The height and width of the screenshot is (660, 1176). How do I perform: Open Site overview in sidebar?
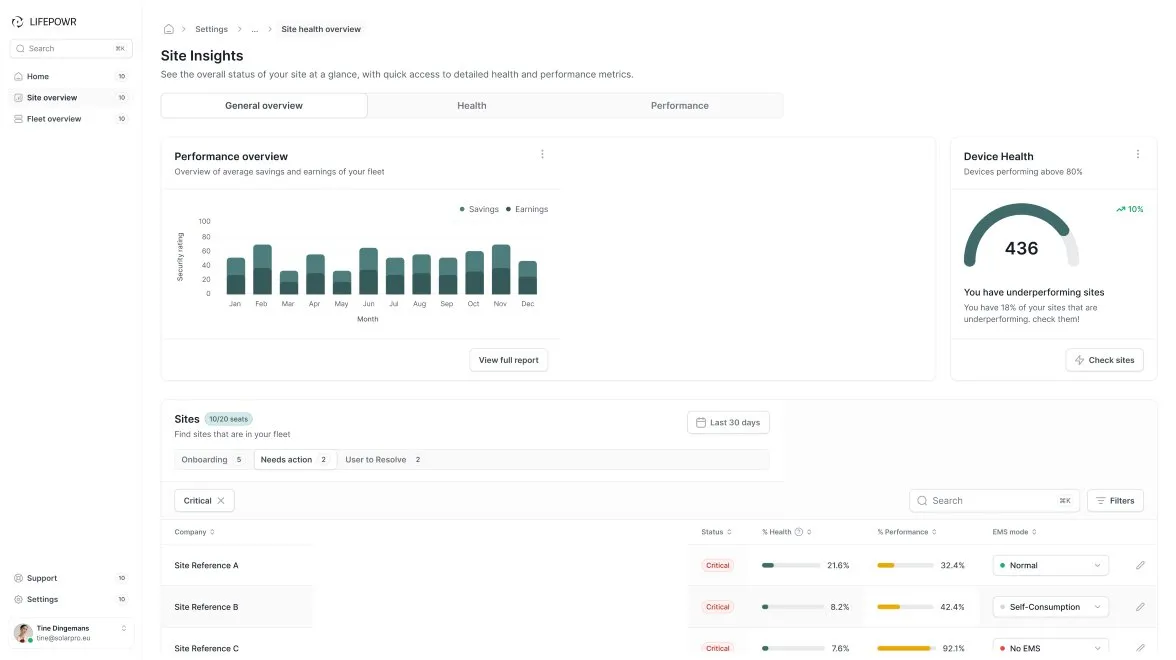[70, 98]
